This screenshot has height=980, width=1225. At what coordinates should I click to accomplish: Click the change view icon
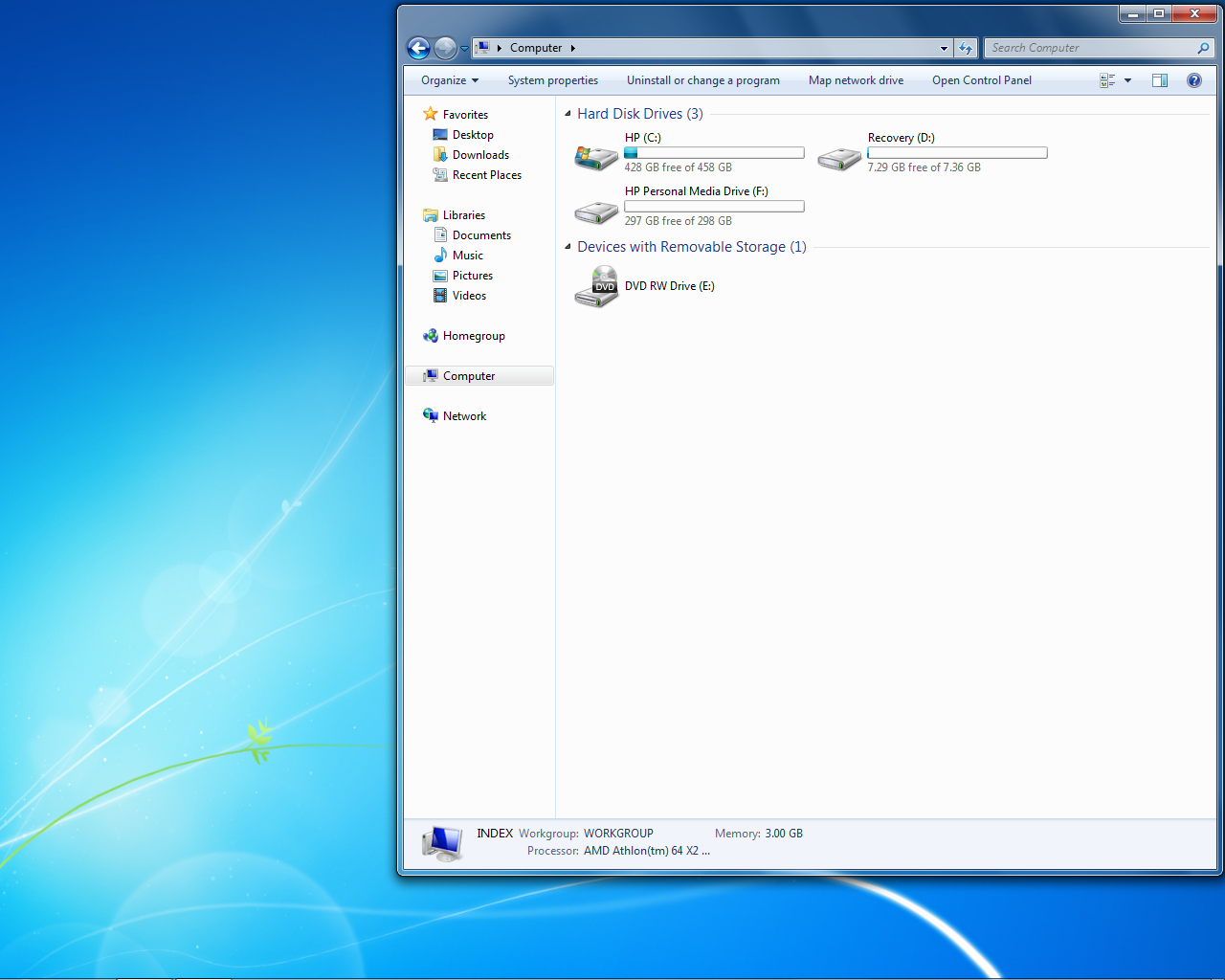pyautogui.click(x=1107, y=80)
